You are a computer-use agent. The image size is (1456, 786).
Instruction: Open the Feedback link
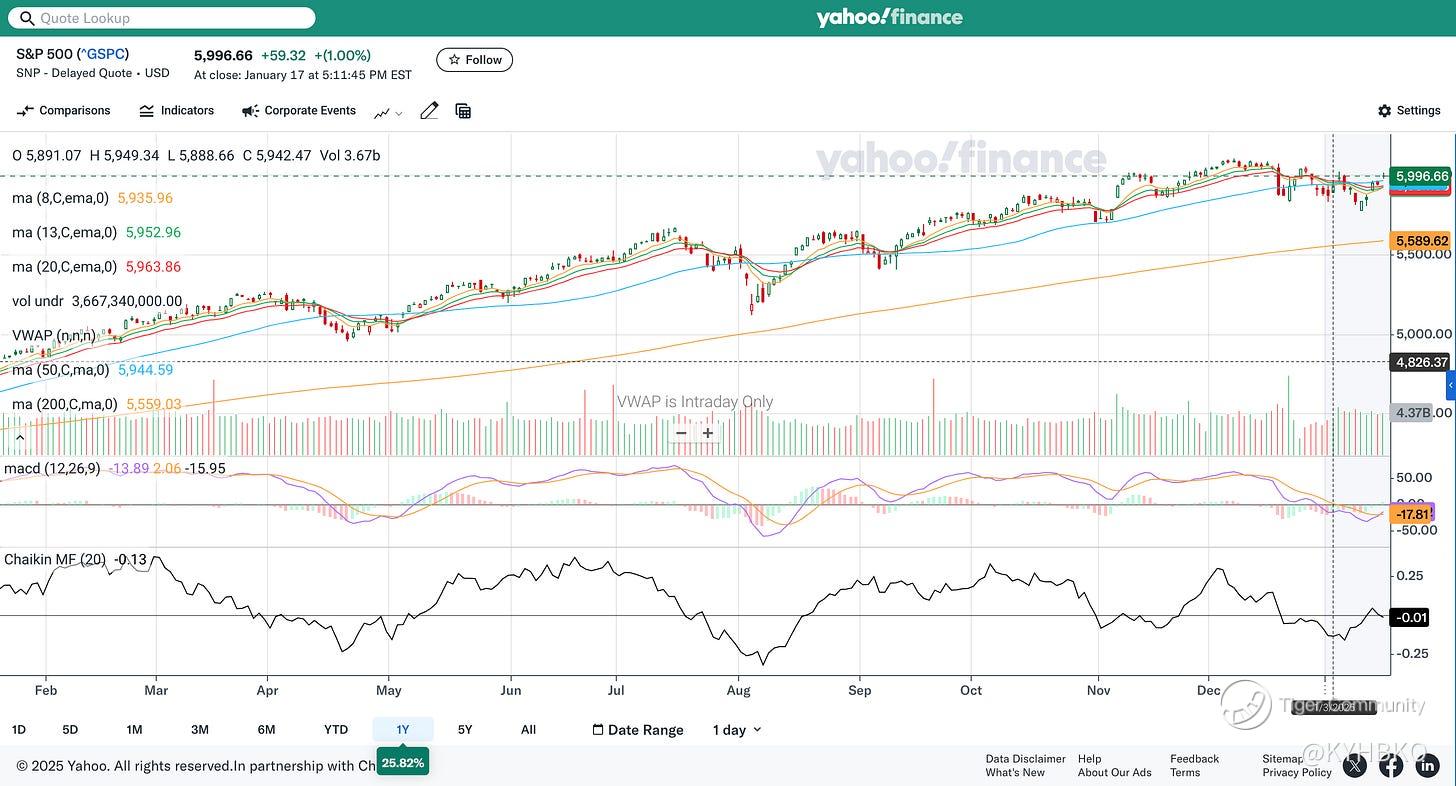point(1195,759)
